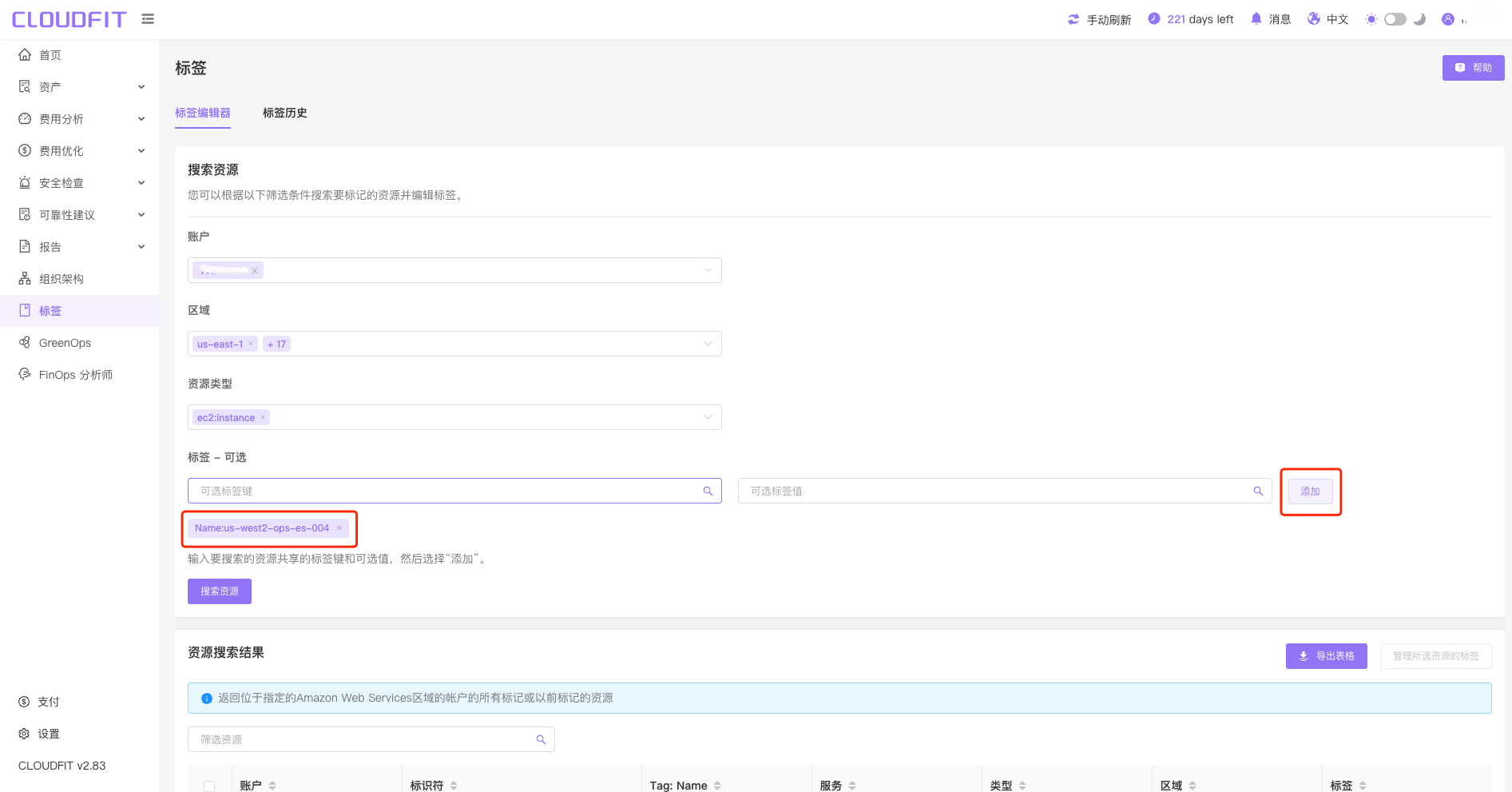The height and width of the screenshot is (792, 1512).
Task: Click the CLOUDFIT logo
Action: click(69, 19)
